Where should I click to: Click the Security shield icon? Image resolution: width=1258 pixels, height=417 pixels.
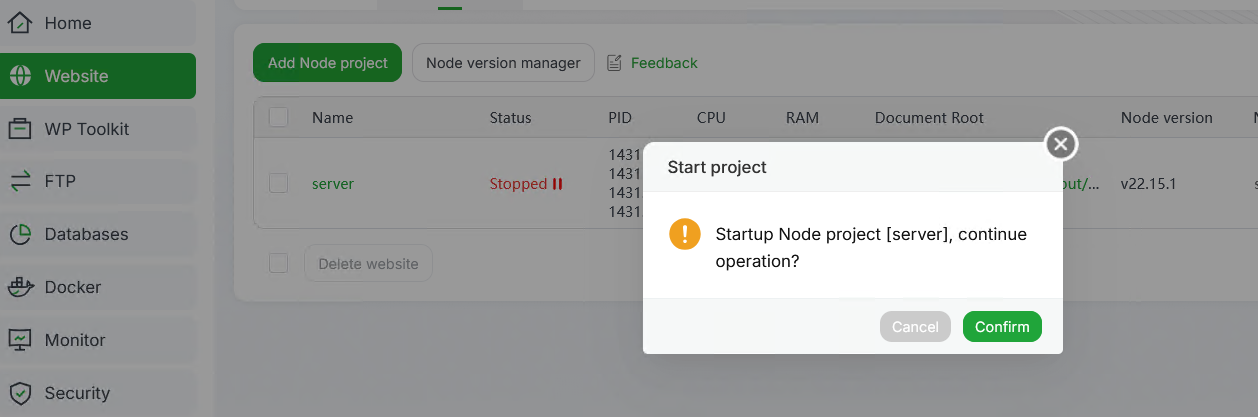20,393
